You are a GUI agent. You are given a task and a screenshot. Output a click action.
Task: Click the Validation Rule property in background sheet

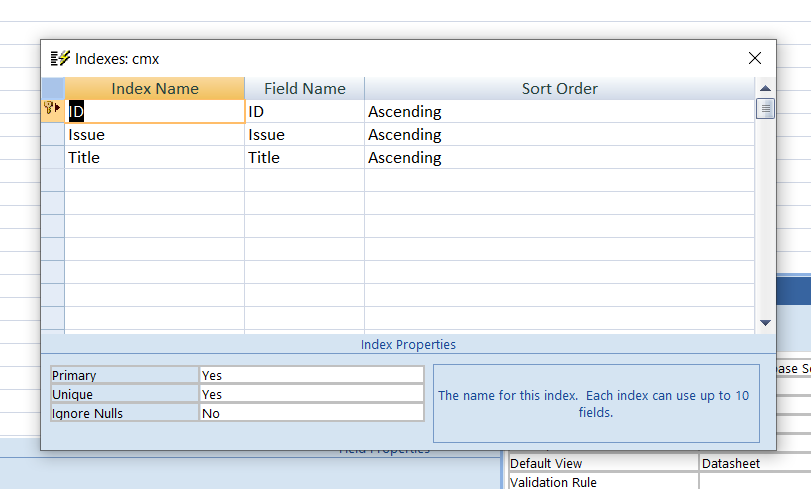pos(604,482)
